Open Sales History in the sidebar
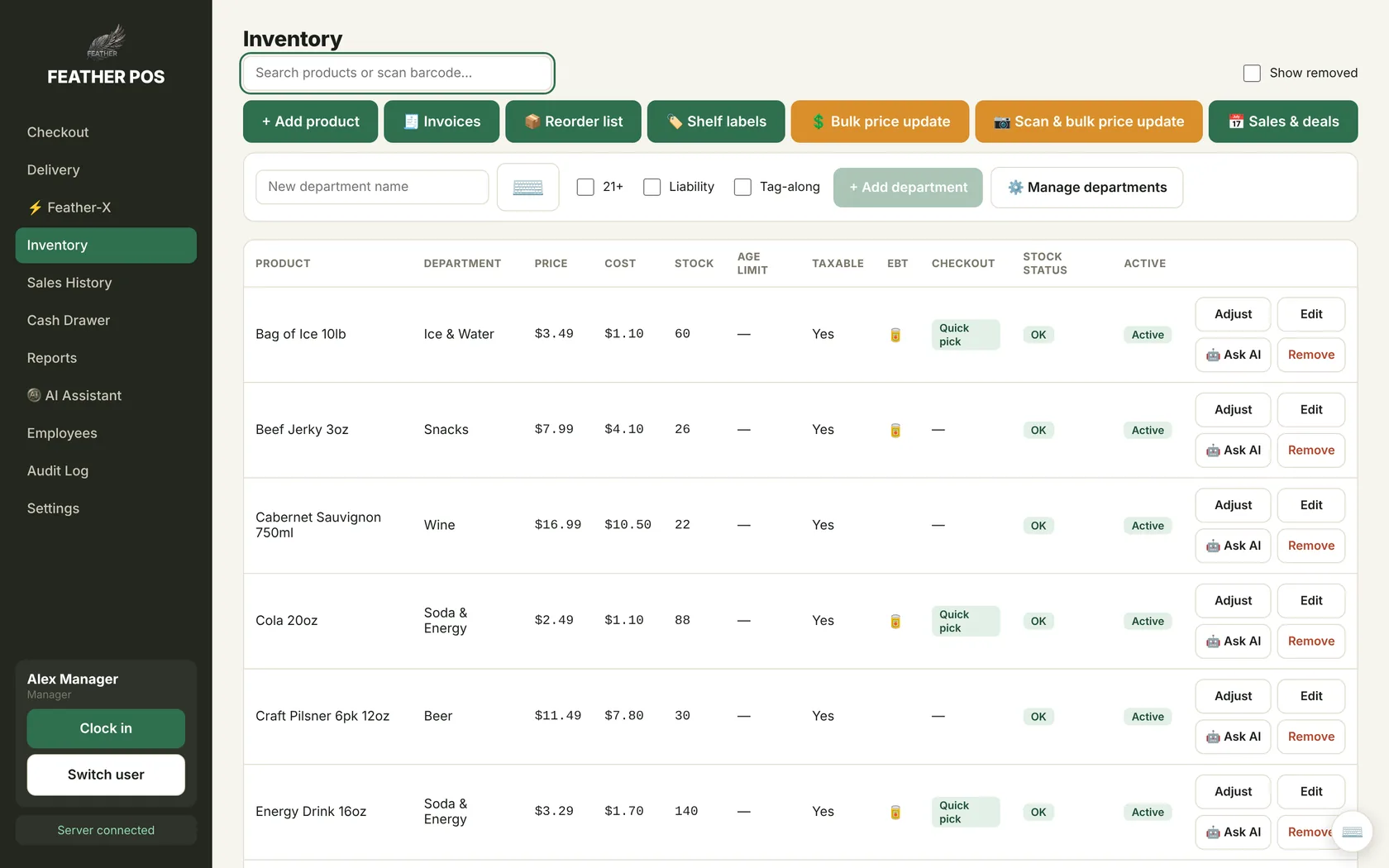 pos(106,283)
